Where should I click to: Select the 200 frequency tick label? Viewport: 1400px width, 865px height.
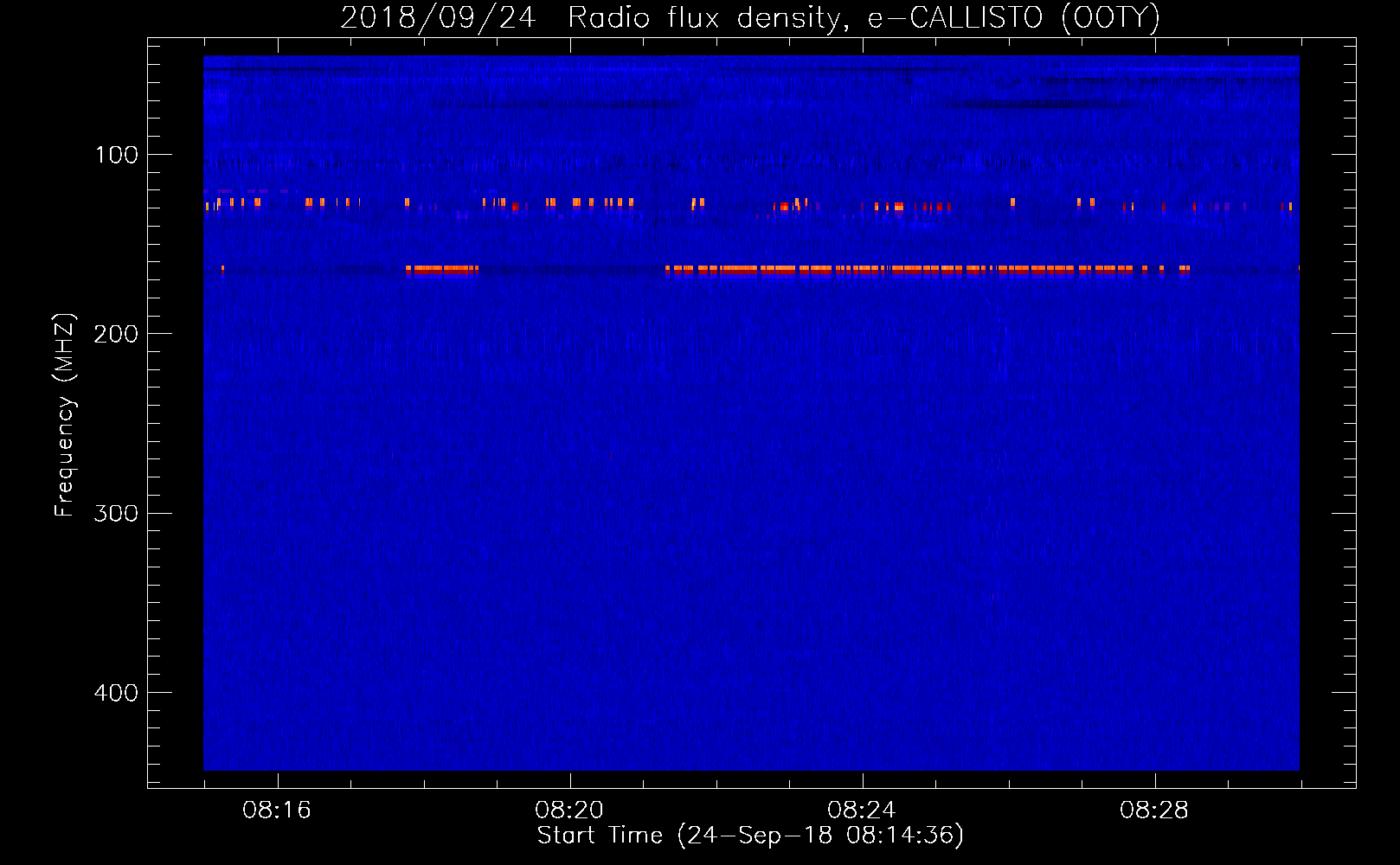pyautogui.click(x=116, y=334)
